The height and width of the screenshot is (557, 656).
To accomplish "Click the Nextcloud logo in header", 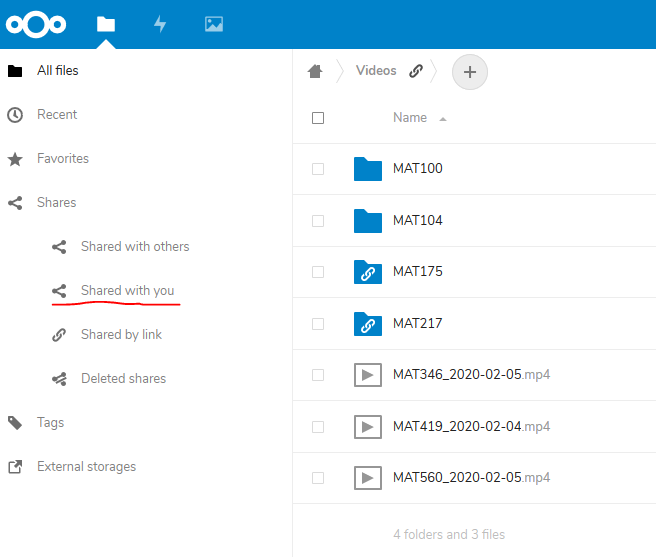I will pos(36,24).
